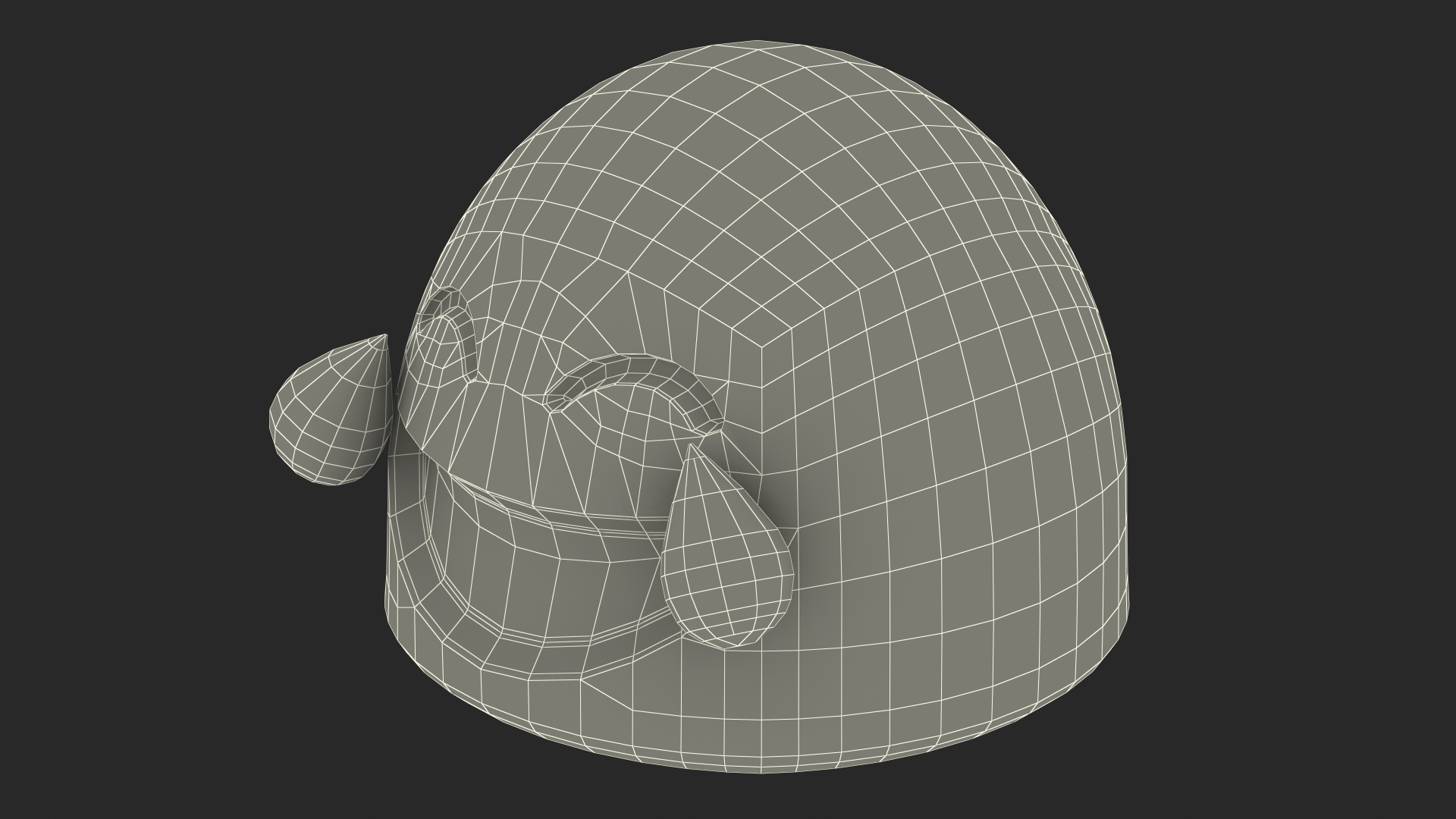Click the sharp corner vertex on dome

[761, 347]
